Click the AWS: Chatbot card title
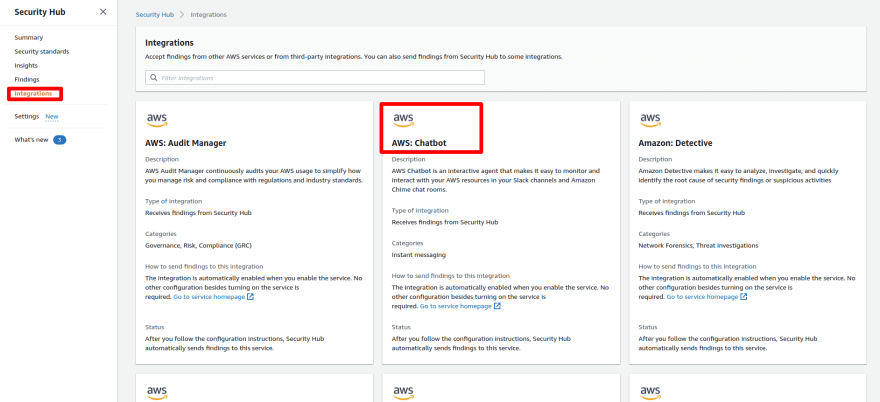This screenshot has width=880, height=402. pos(419,143)
